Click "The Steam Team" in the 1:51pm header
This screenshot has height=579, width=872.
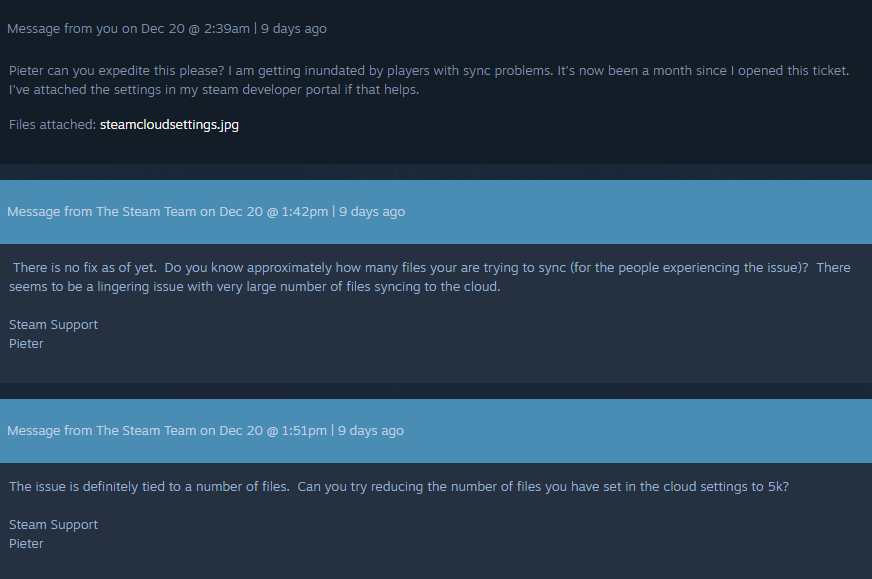146,431
